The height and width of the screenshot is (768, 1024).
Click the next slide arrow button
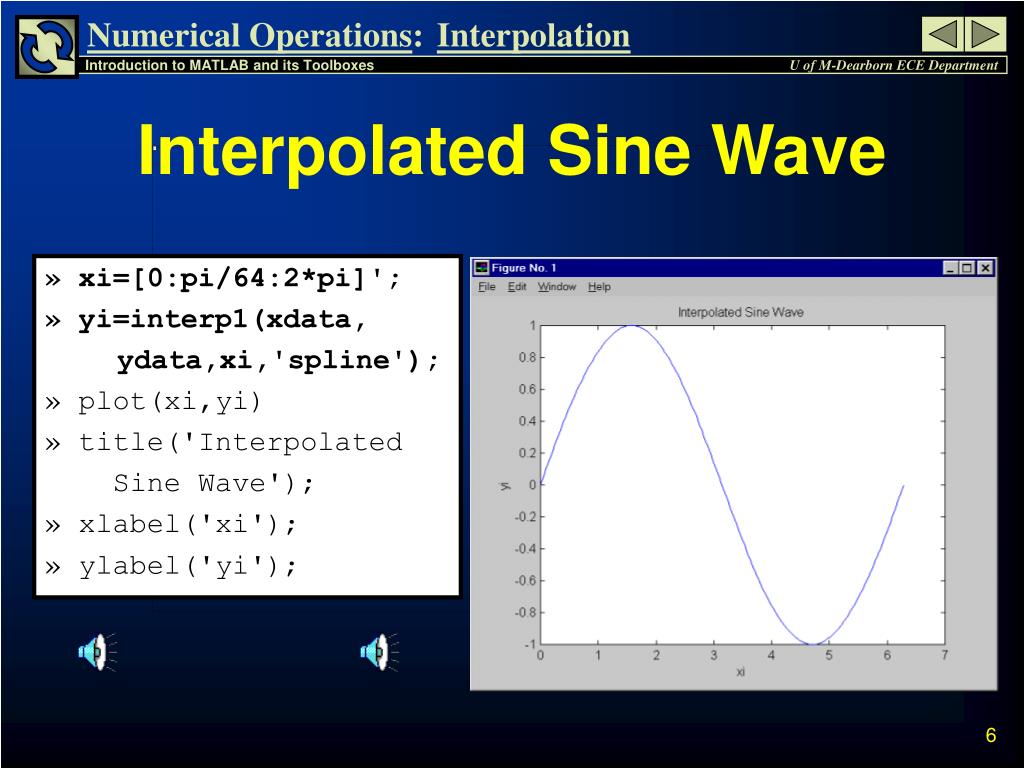tap(985, 34)
